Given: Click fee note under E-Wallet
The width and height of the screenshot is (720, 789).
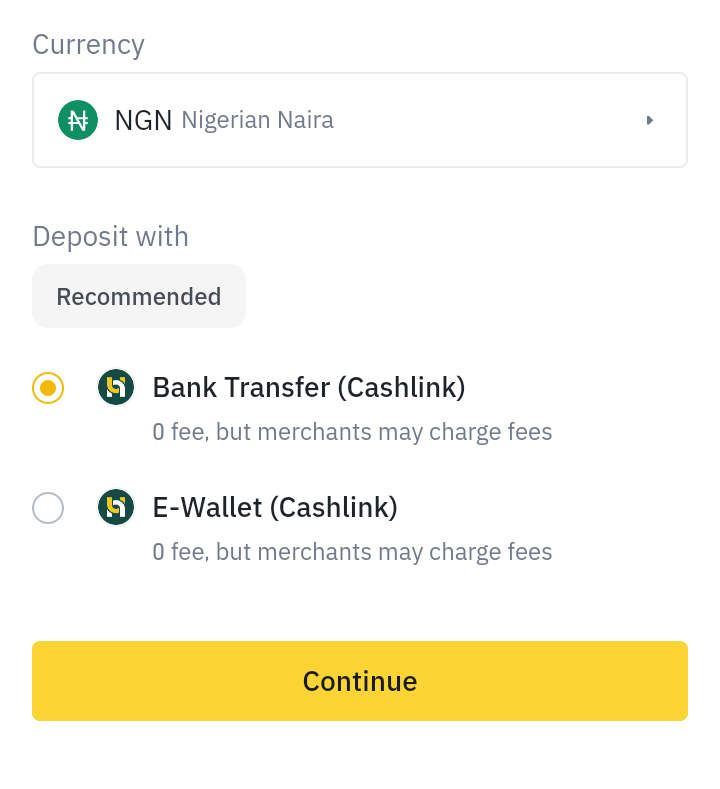Looking at the screenshot, I should point(352,551).
